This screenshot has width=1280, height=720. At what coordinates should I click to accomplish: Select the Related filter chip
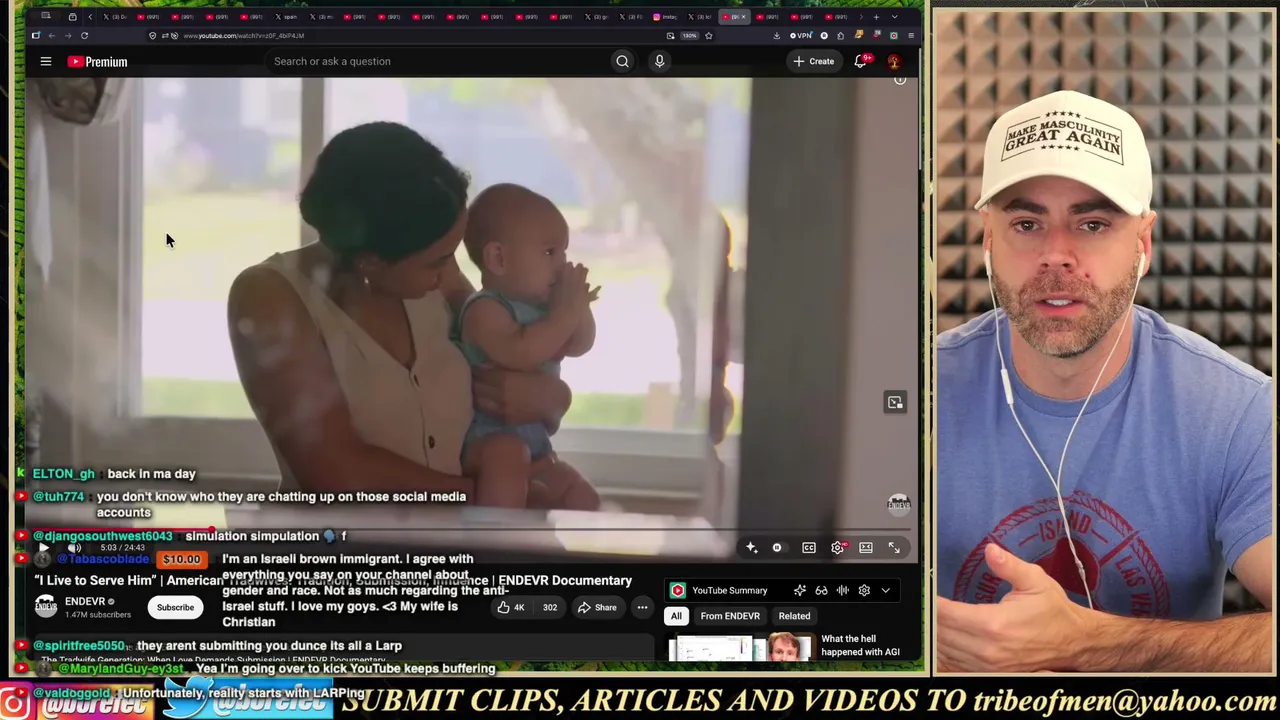click(x=794, y=616)
